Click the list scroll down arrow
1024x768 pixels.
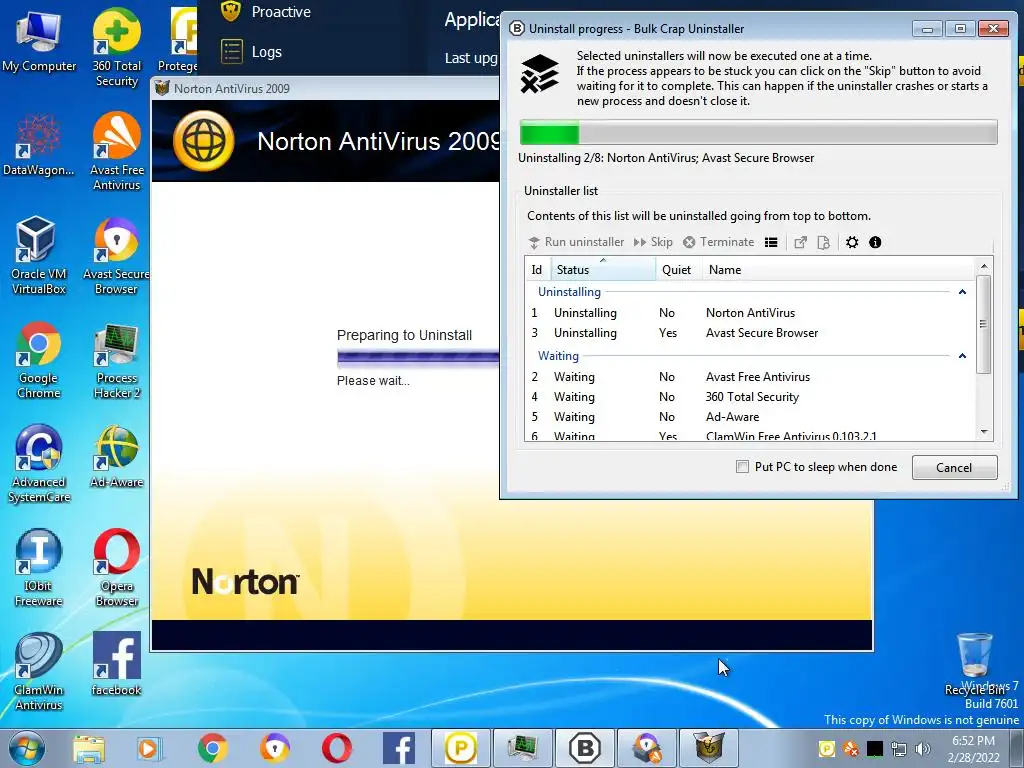pos(984,432)
